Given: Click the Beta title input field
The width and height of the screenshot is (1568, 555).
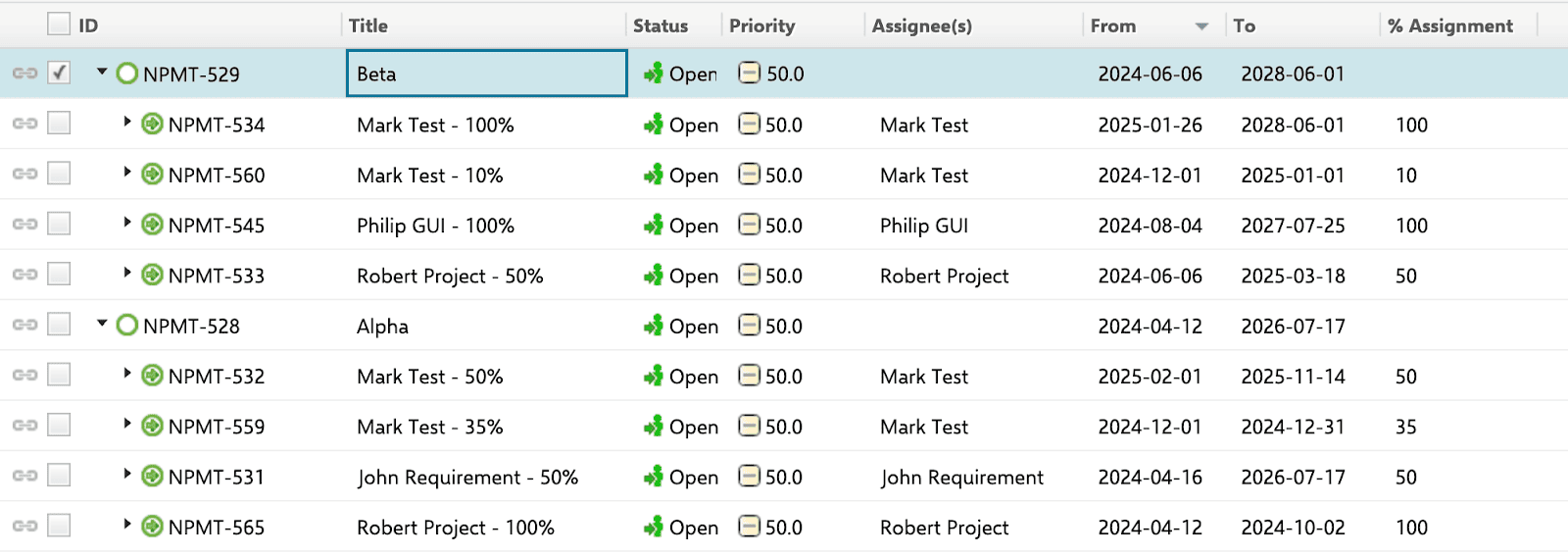Looking at the screenshot, I should point(487,74).
